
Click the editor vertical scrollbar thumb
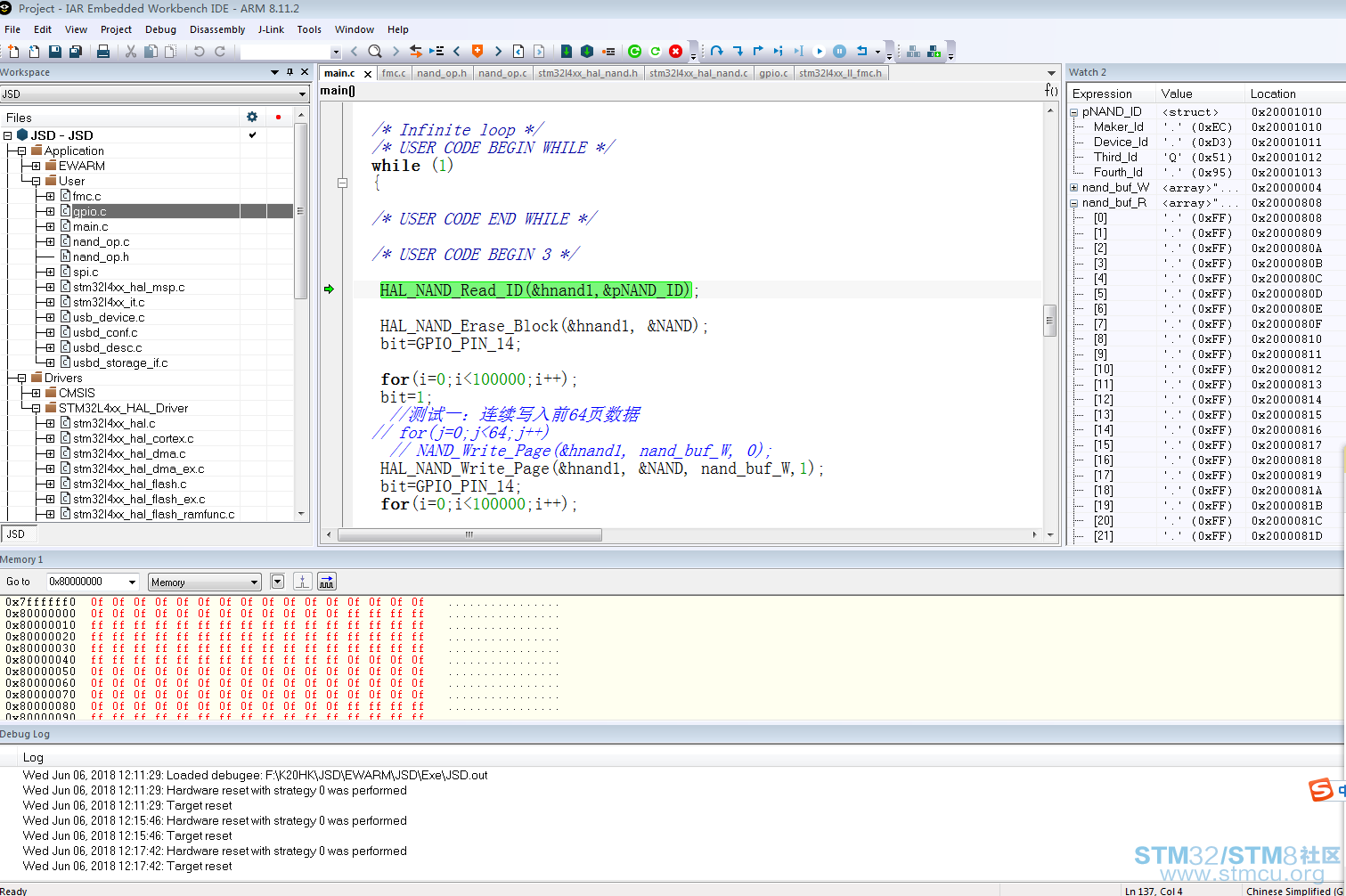click(1049, 321)
